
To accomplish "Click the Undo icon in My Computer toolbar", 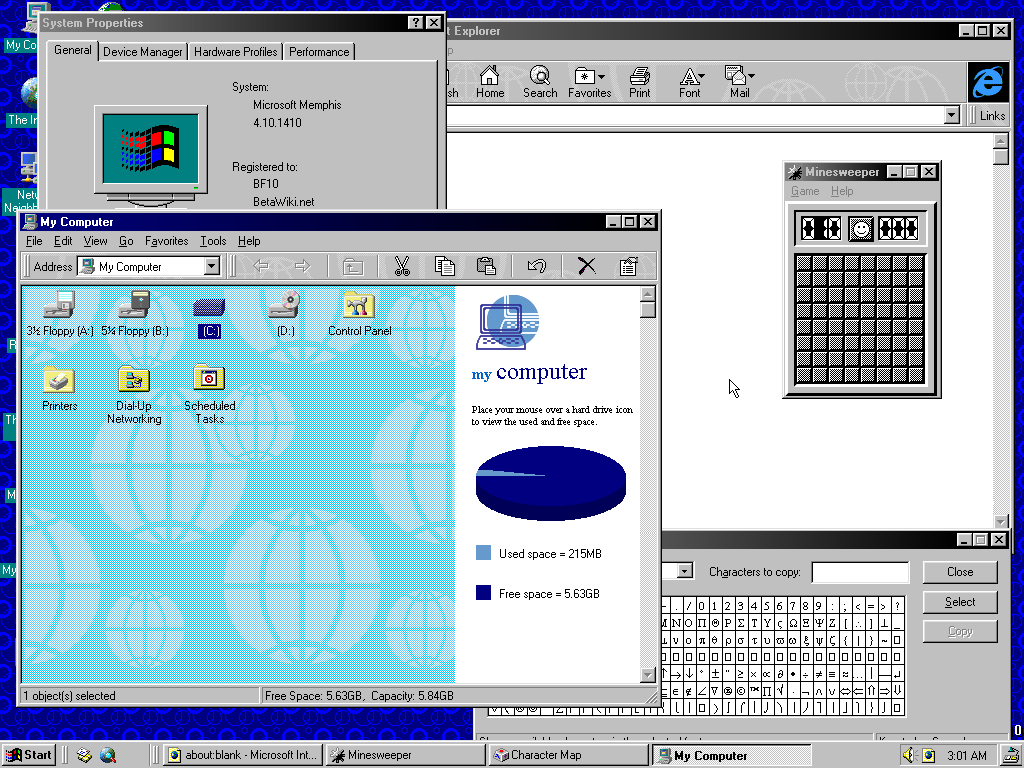I will point(537,266).
